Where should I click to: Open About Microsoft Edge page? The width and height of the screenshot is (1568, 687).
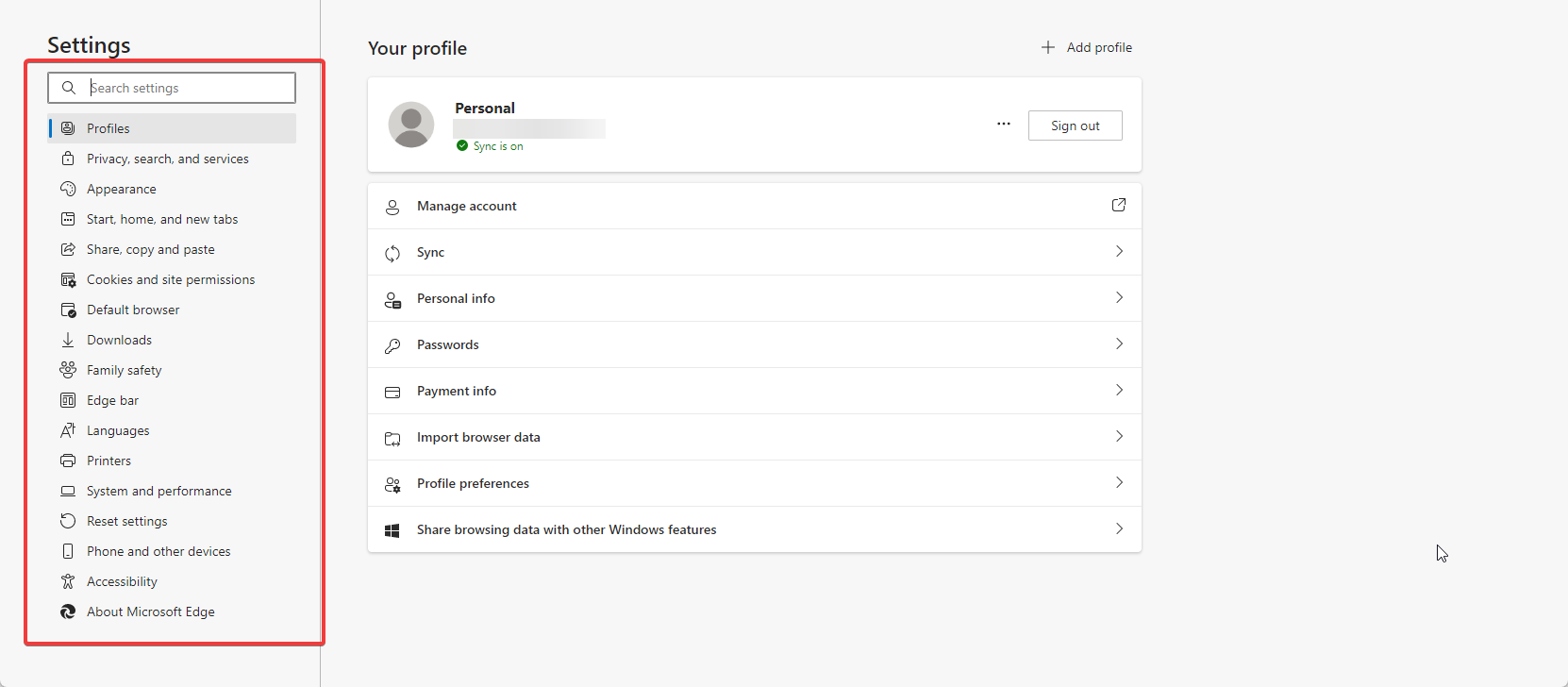tap(172, 612)
